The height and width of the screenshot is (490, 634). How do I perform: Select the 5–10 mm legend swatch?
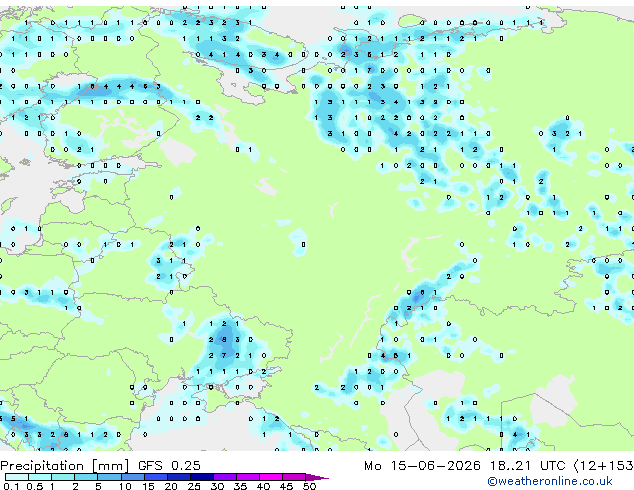pos(109,477)
